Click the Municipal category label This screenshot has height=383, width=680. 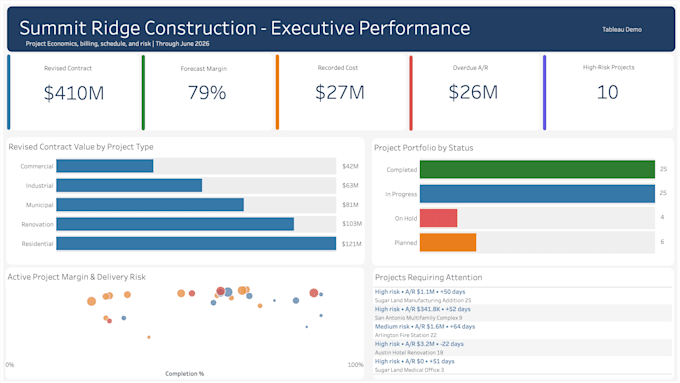pyautogui.click(x=39, y=205)
